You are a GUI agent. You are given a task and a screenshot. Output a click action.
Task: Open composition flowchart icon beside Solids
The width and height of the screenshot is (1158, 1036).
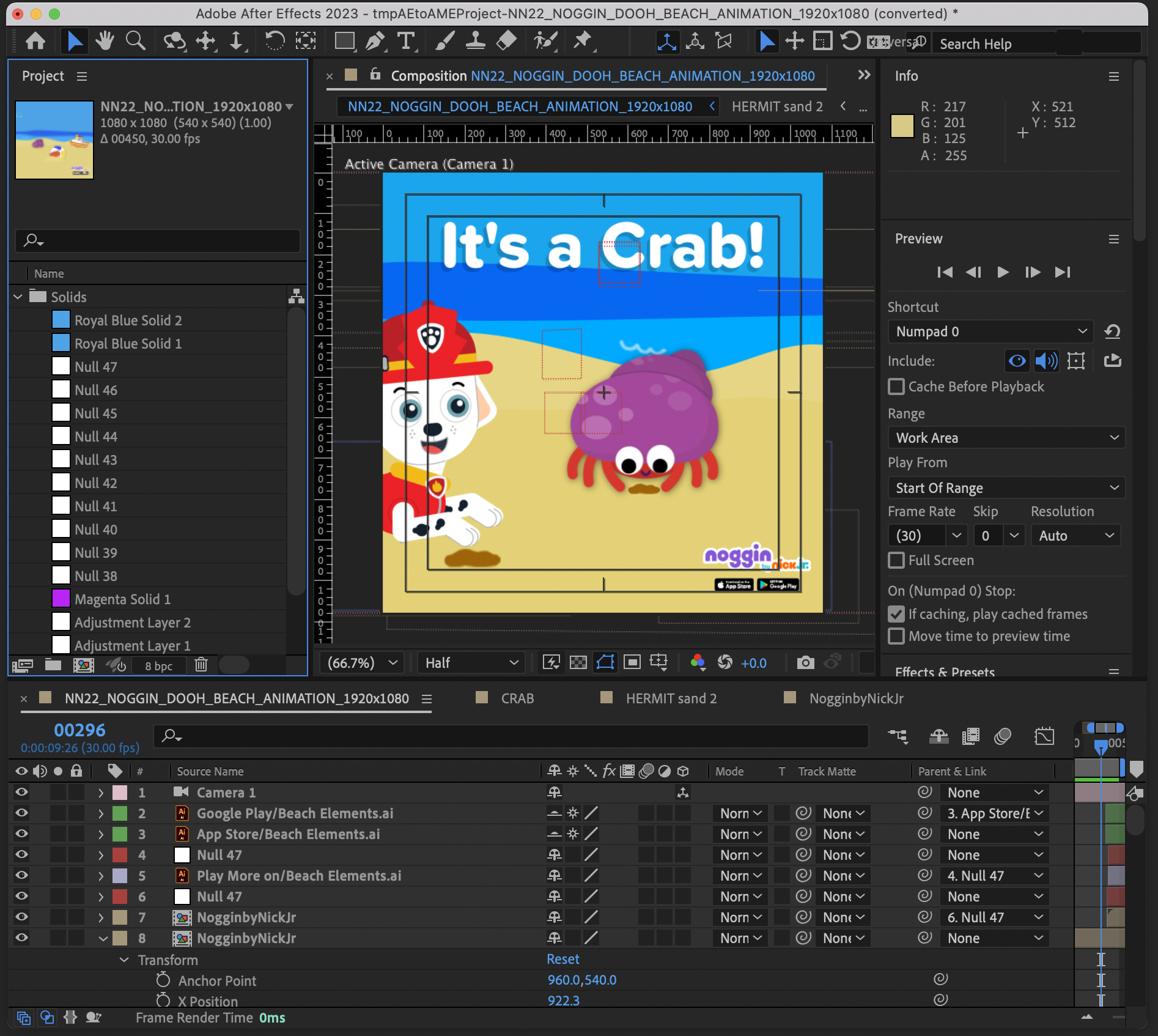click(x=297, y=297)
